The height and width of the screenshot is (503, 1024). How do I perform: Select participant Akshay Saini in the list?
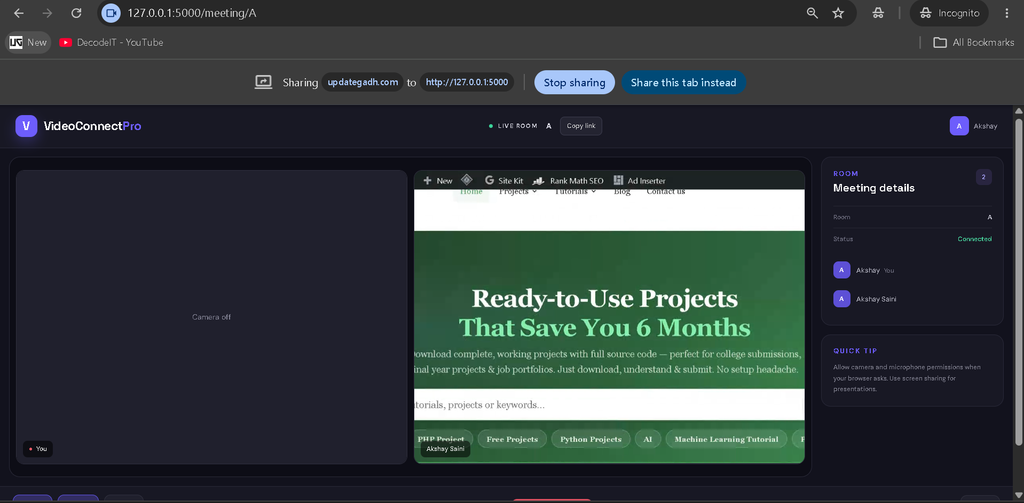pos(912,299)
